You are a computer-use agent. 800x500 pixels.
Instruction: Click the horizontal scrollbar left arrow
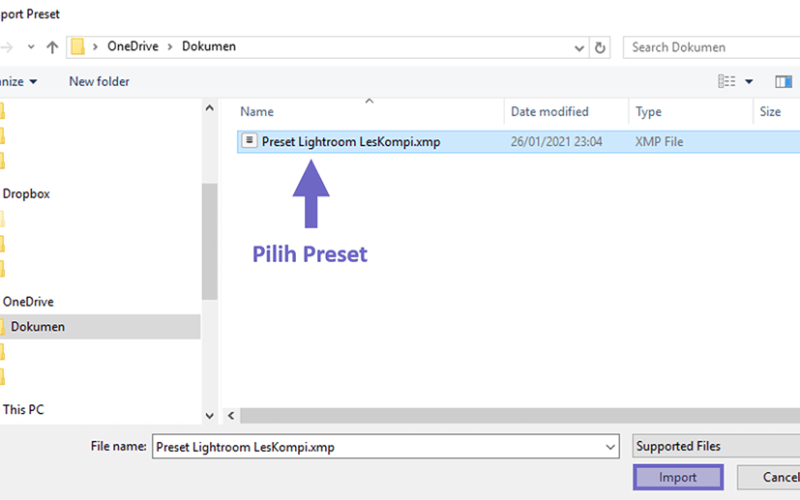pos(231,416)
